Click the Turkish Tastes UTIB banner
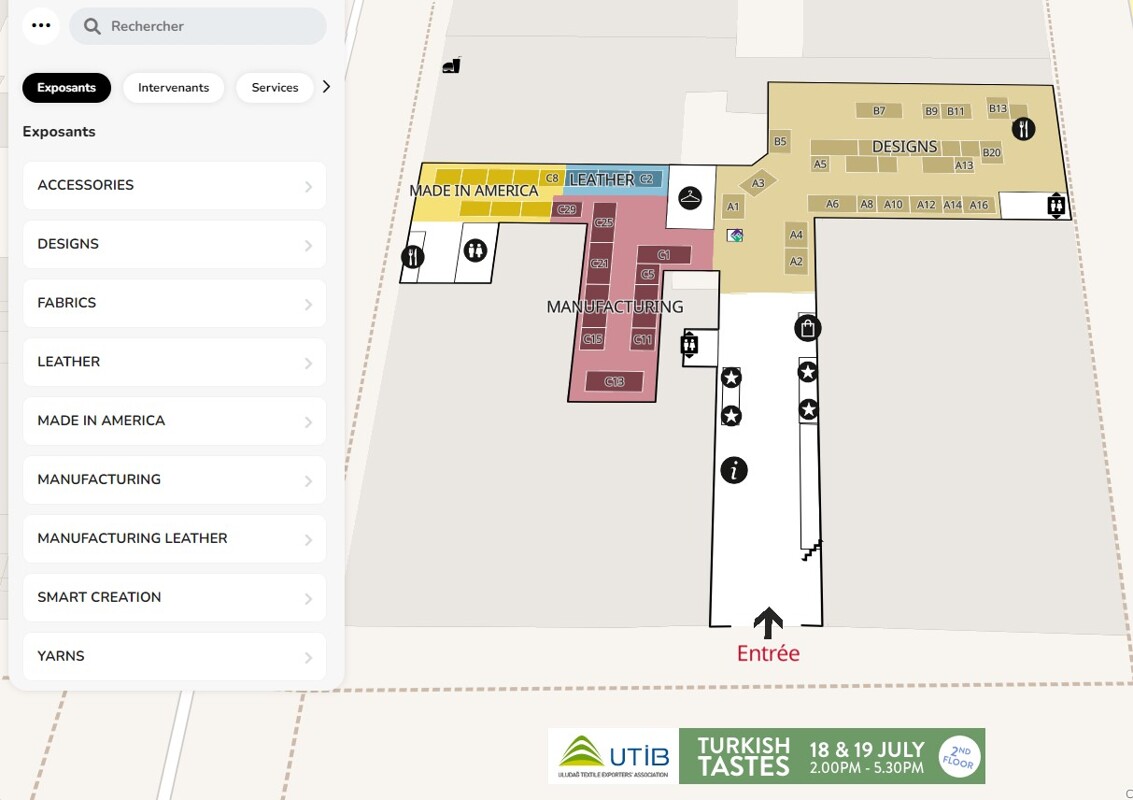 tap(767, 756)
